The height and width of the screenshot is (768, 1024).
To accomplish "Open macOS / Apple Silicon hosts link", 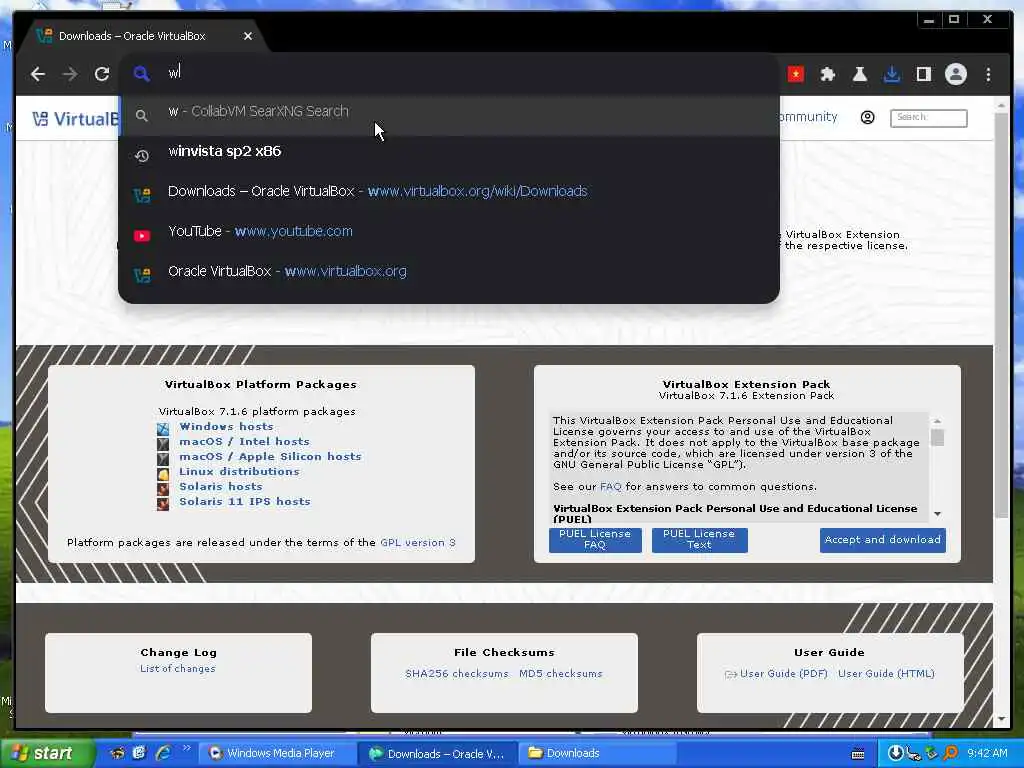I will 270,456.
